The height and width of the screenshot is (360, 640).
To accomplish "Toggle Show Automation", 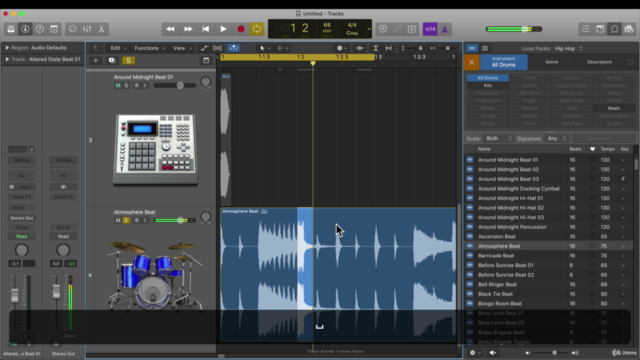I will (204, 48).
